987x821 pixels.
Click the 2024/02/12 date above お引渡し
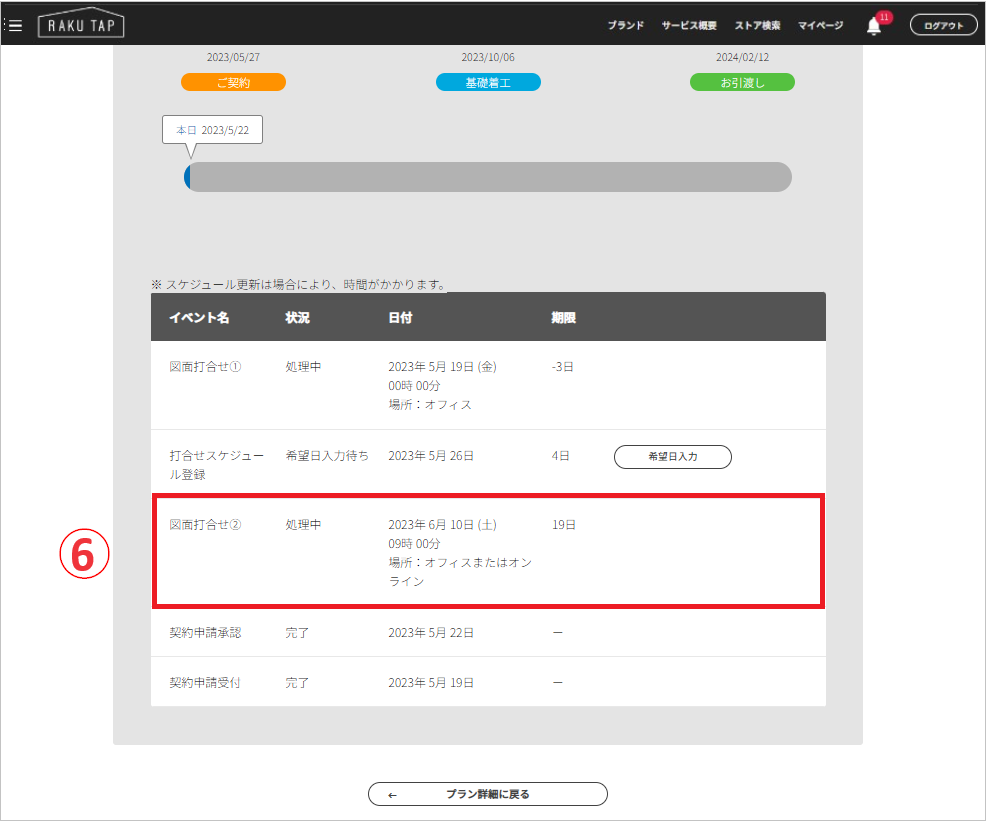pyautogui.click(x=743, y=57)
